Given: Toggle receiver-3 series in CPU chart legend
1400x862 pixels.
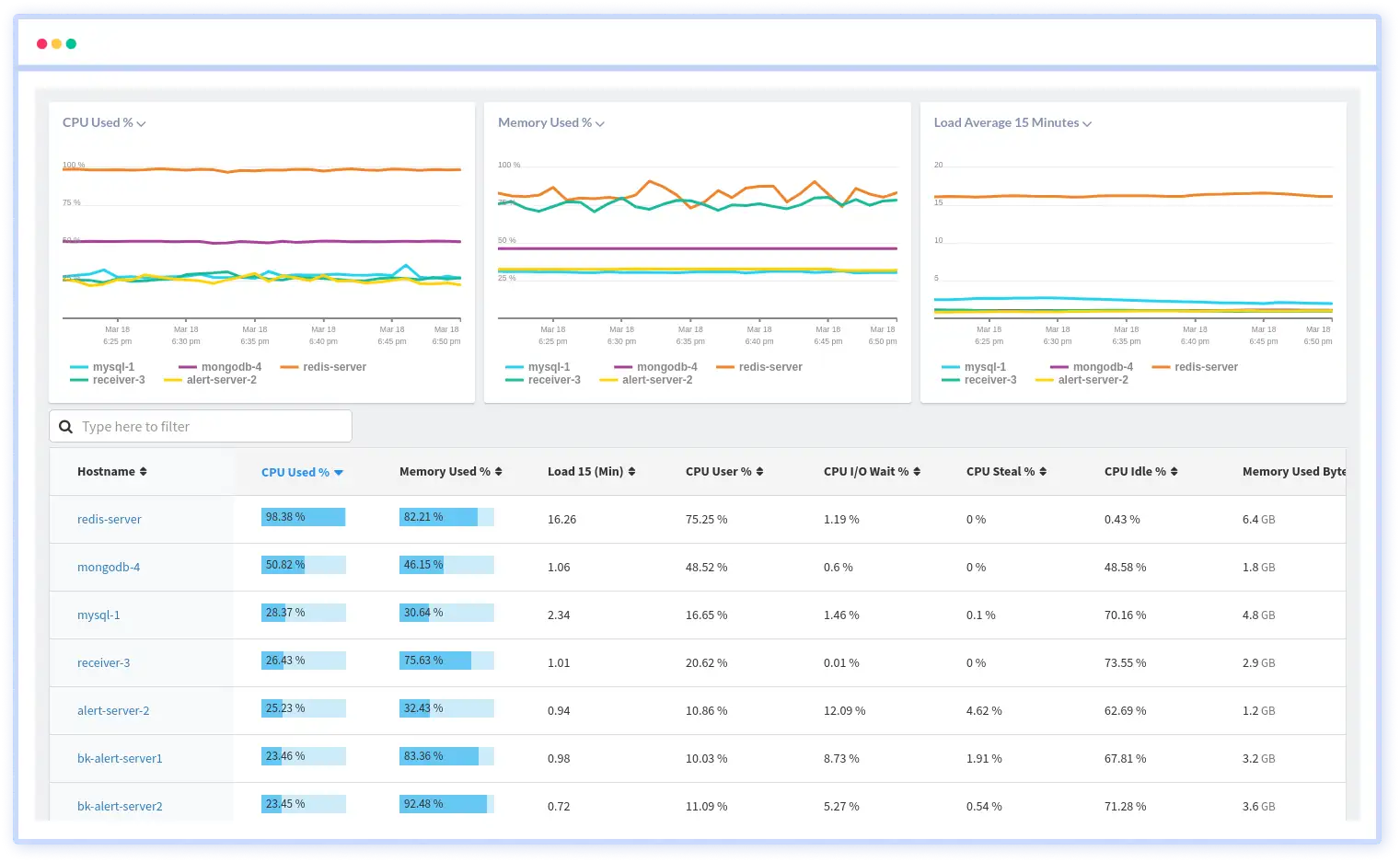Looking at the screenshot, I should tap(108, 380).
